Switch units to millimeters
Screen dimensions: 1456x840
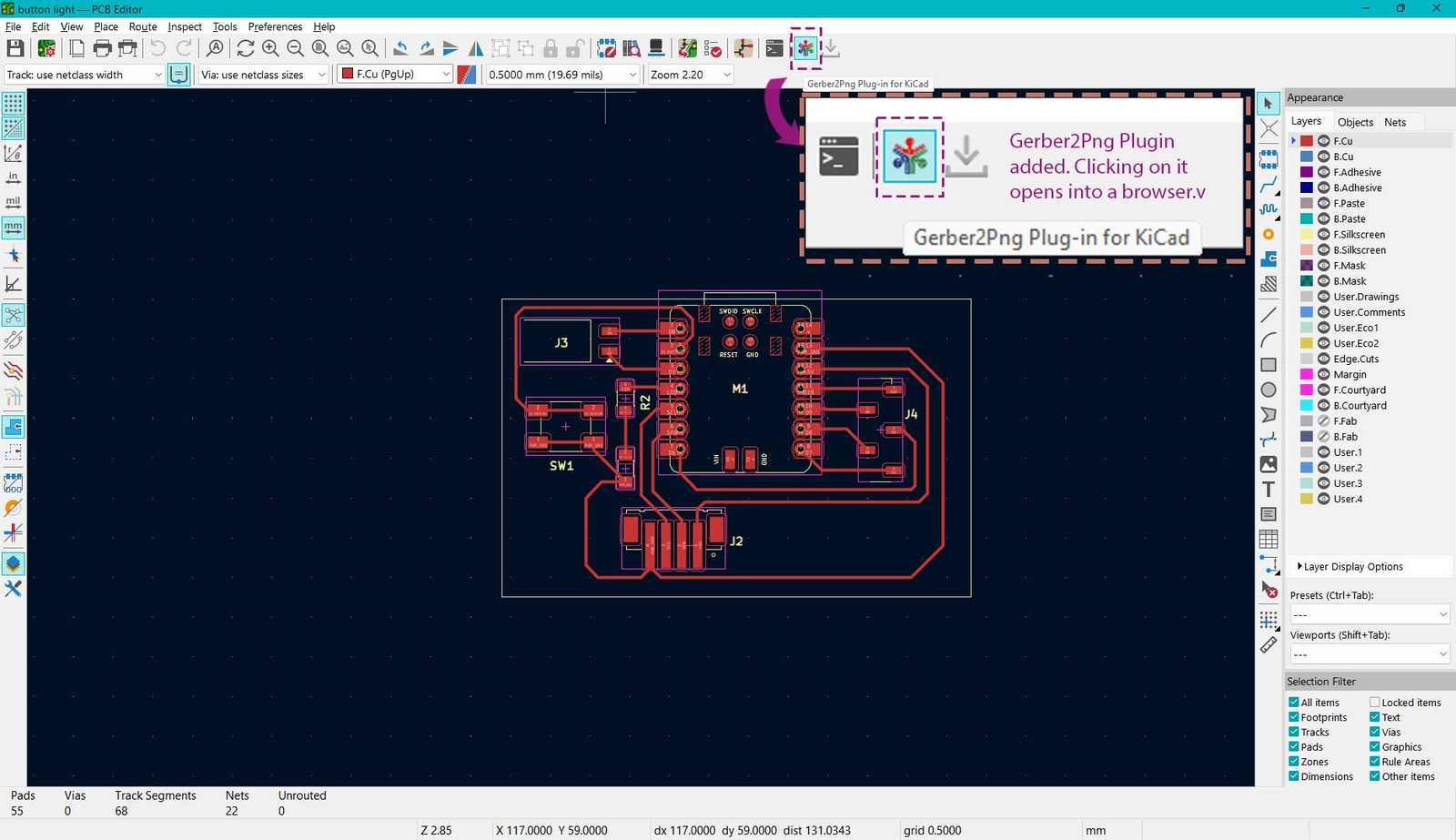point(14,227)
